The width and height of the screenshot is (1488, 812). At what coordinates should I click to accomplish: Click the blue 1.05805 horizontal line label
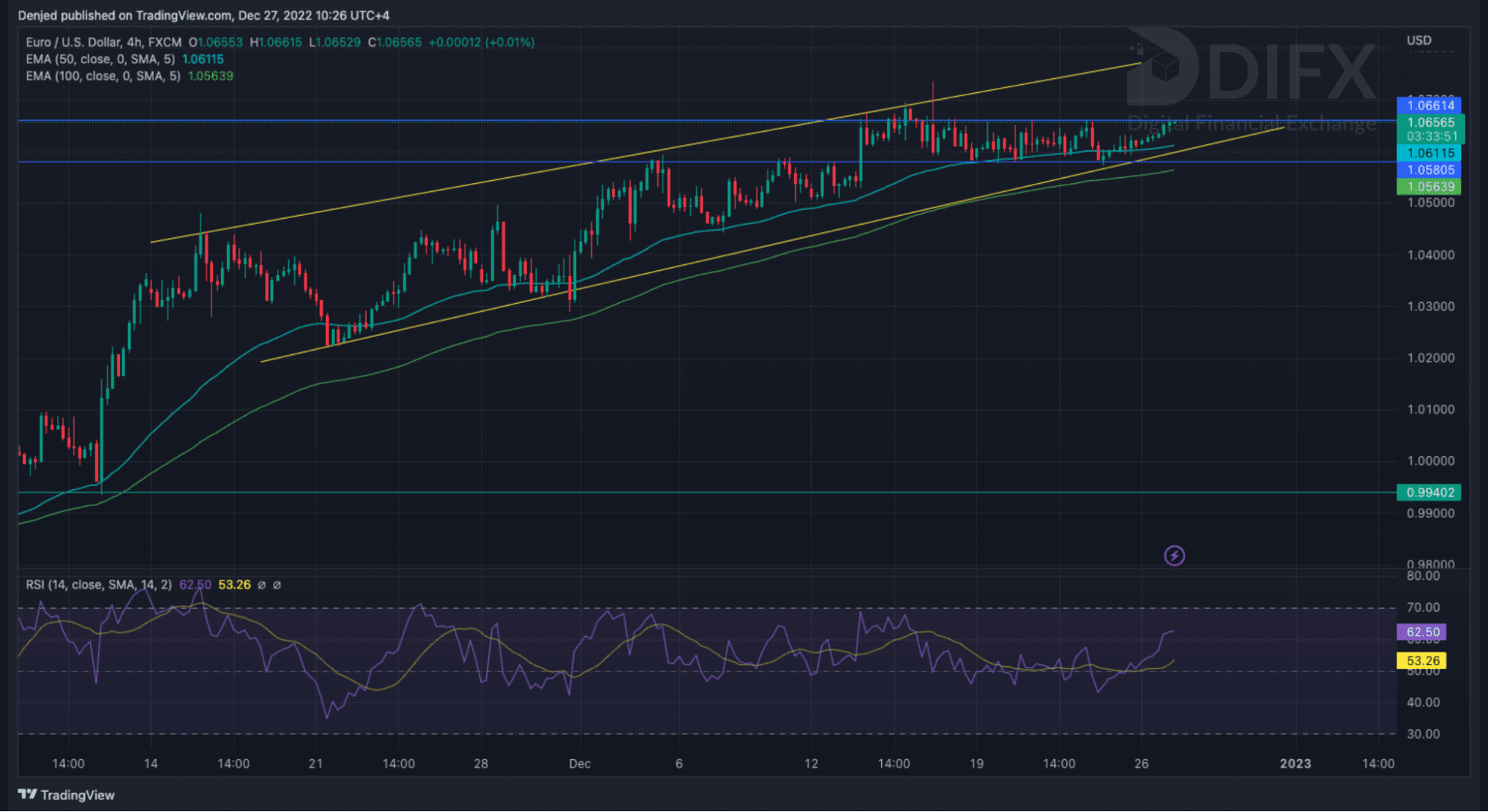click(x=1429, y=170)
